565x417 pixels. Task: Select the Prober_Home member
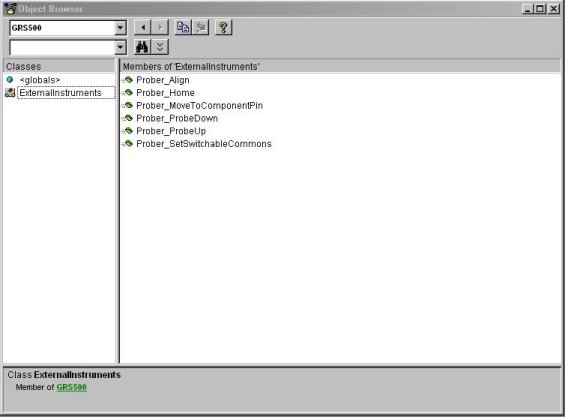pyautogui.click(x=165, y=93)
